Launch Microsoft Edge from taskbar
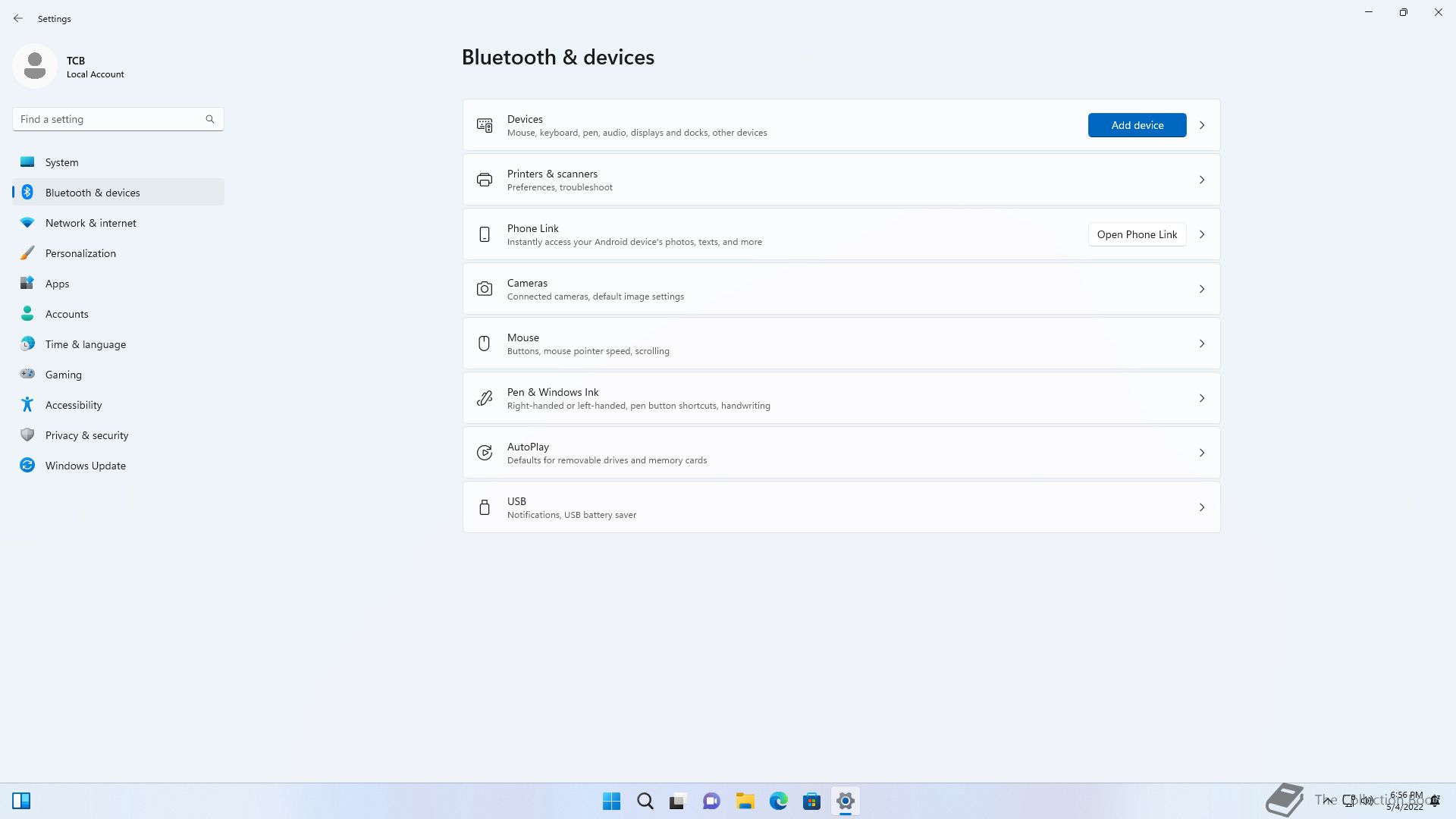Screen dimensions: 1456x819 click(x=779, y=801)
